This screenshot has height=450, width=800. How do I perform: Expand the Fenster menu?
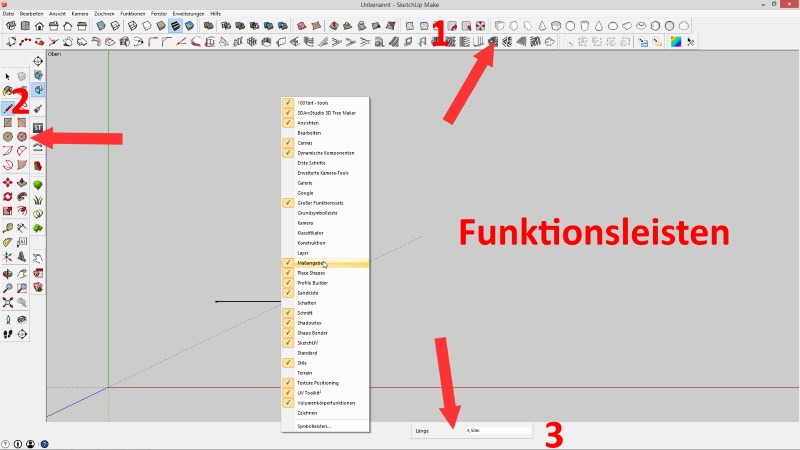(159, 13)
